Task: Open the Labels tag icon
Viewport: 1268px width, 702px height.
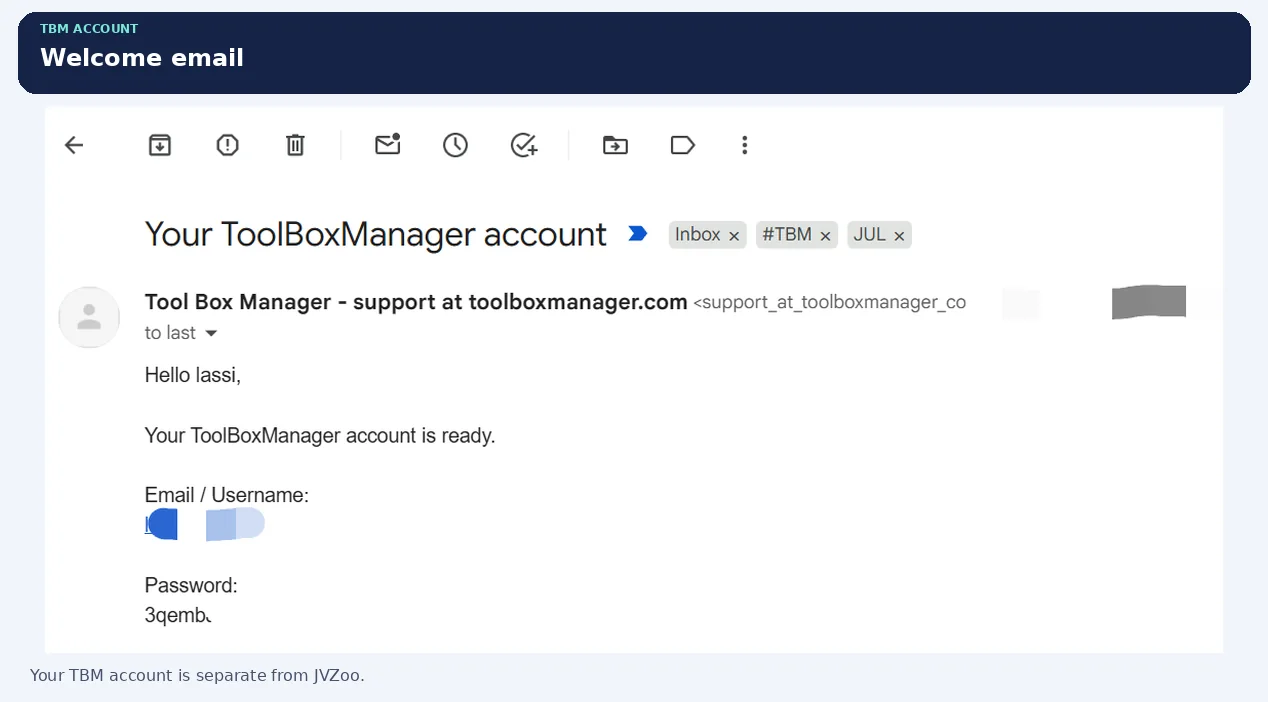Action: coord(682,145)
